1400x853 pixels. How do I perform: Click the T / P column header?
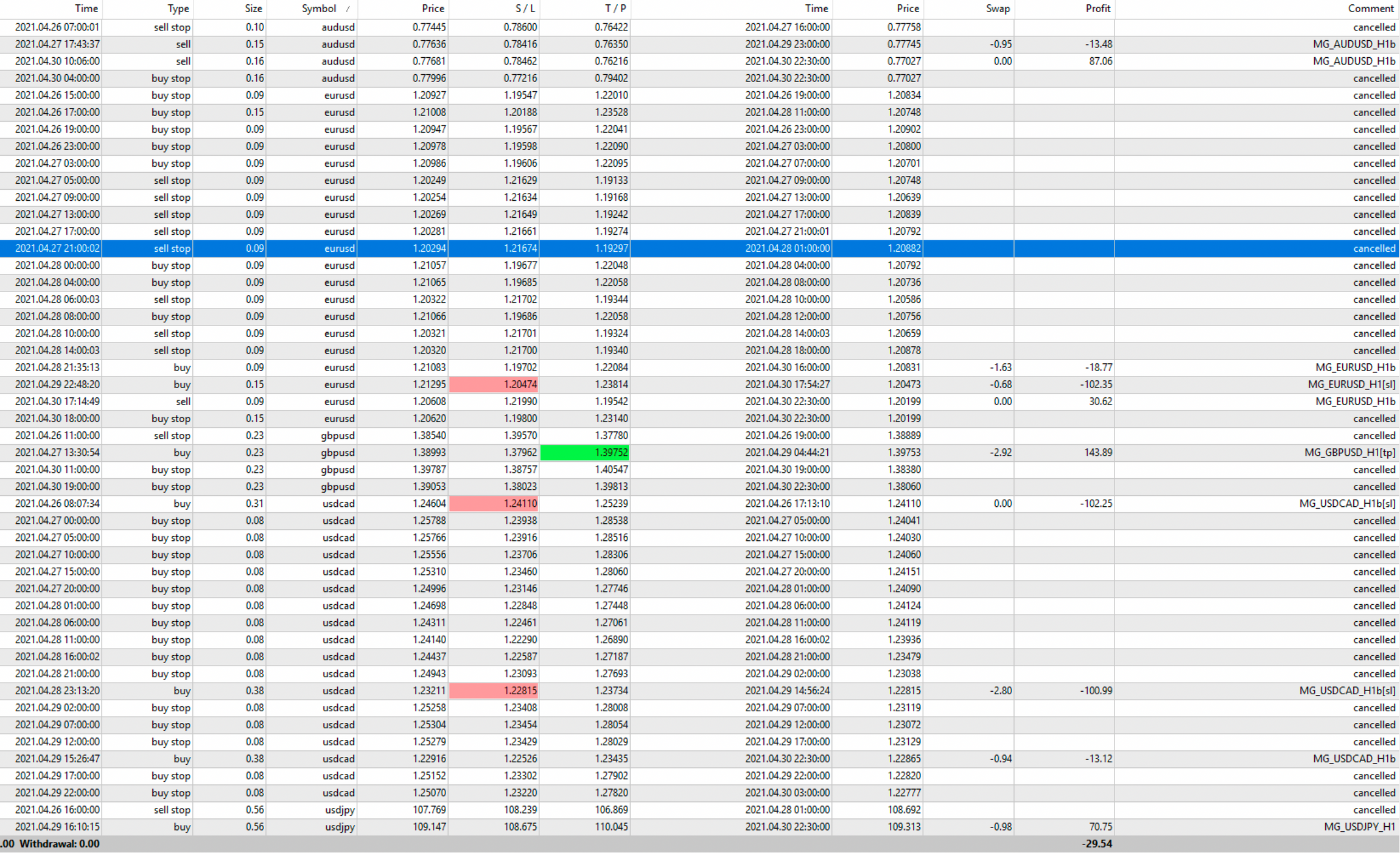pos(615,9)
